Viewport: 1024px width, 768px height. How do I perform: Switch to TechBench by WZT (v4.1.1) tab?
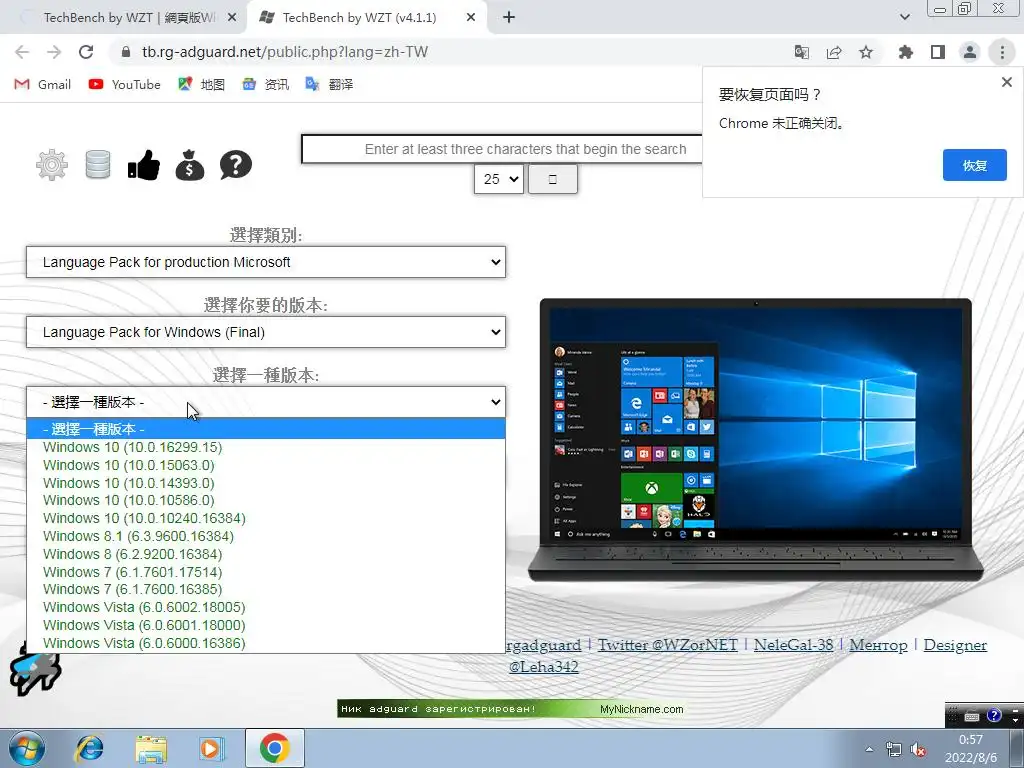pyautogui.click(x=358, y=18)
